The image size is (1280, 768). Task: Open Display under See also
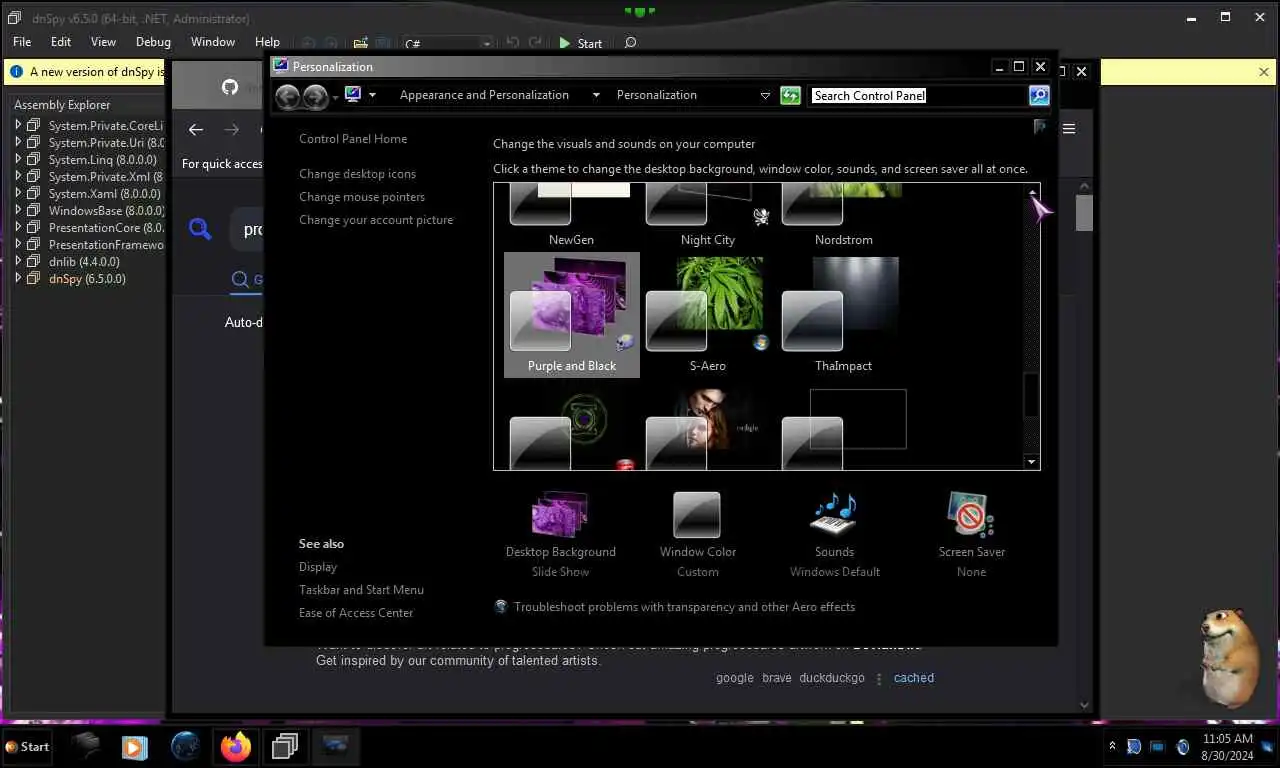click(318, 567)
